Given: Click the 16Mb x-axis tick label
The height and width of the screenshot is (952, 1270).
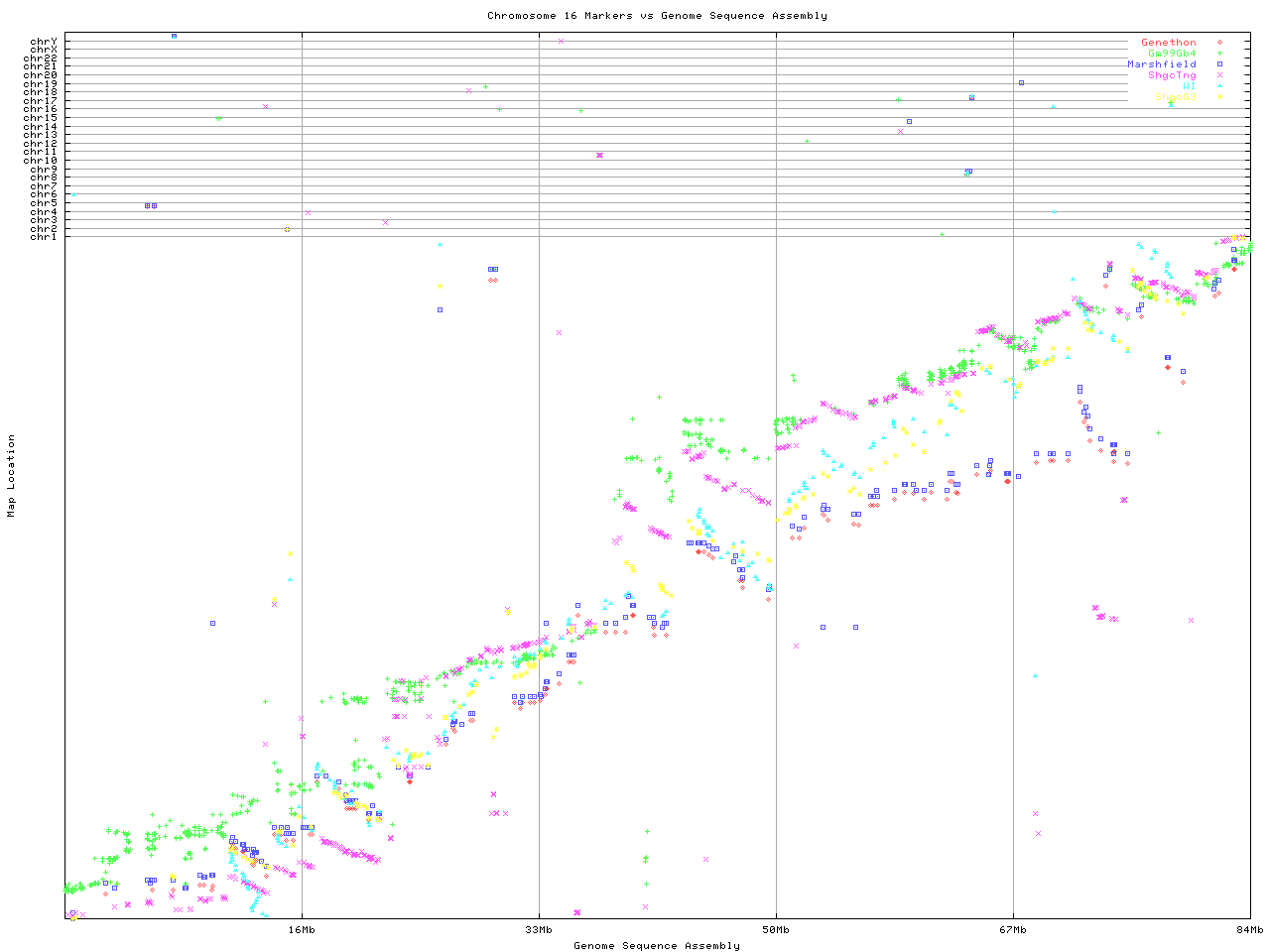Looking at the screenshot, I should tap(302, 930).
